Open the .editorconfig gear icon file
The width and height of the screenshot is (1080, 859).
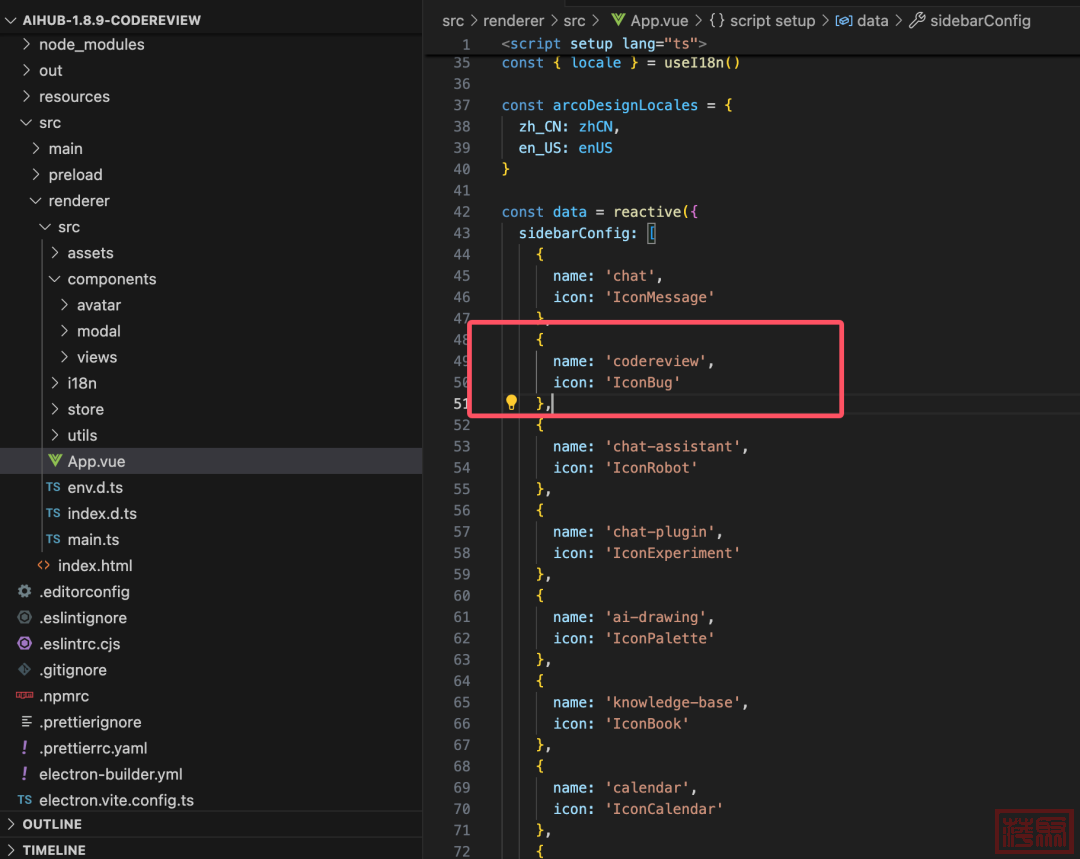tap(25, 592)
